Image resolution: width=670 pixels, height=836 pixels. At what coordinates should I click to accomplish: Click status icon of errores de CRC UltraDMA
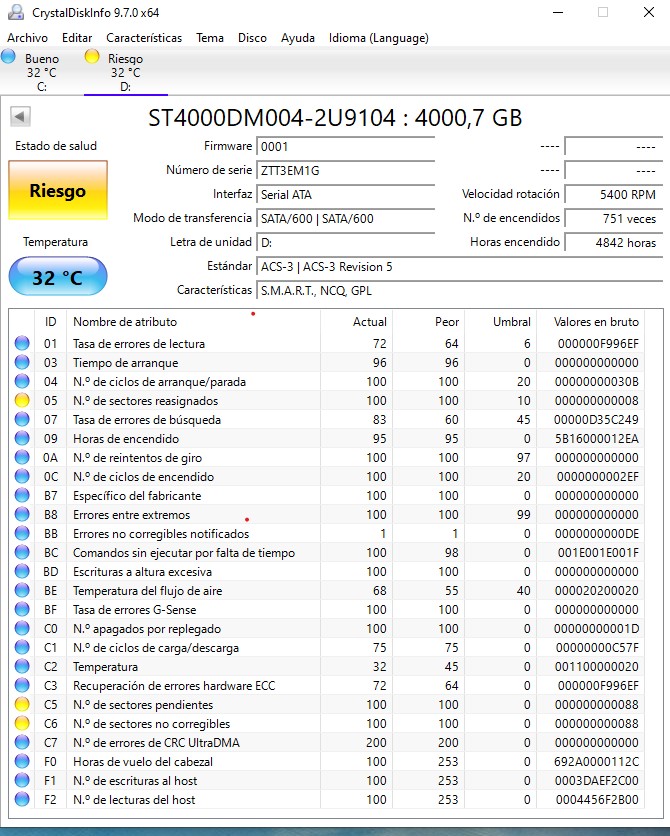(x=22, y=743)
